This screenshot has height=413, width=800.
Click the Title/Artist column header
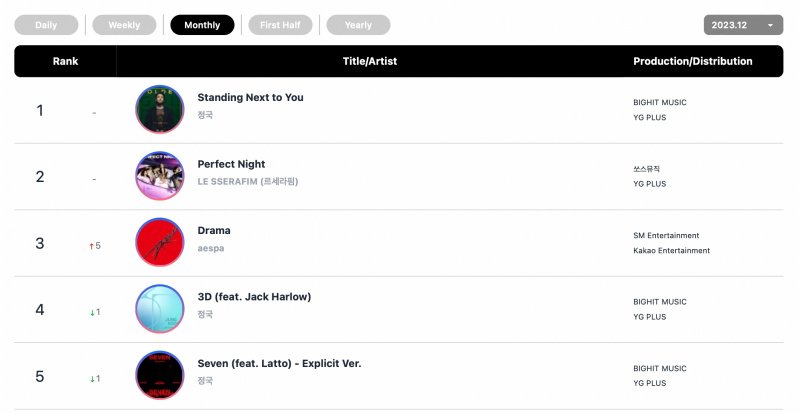(370, 61)
